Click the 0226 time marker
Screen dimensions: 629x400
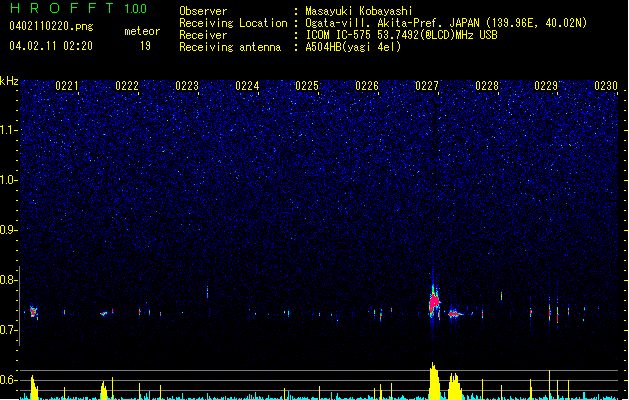click(367, 86)
